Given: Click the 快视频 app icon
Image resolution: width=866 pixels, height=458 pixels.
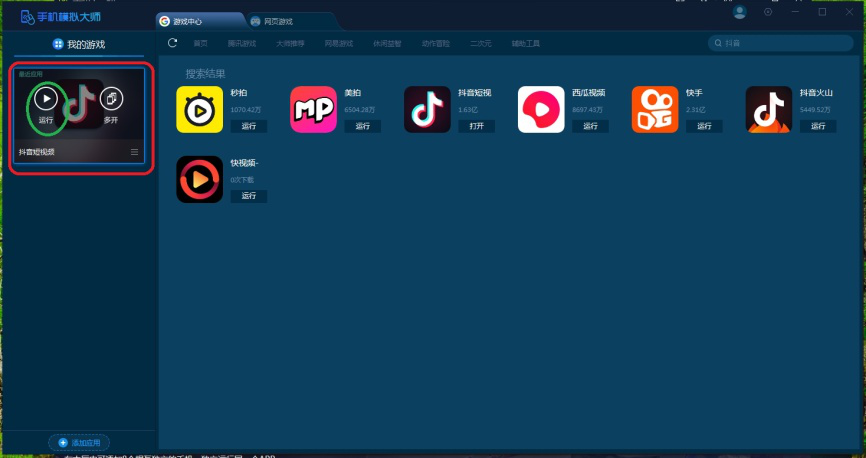Looking at the screenshot, I should 199,179.
